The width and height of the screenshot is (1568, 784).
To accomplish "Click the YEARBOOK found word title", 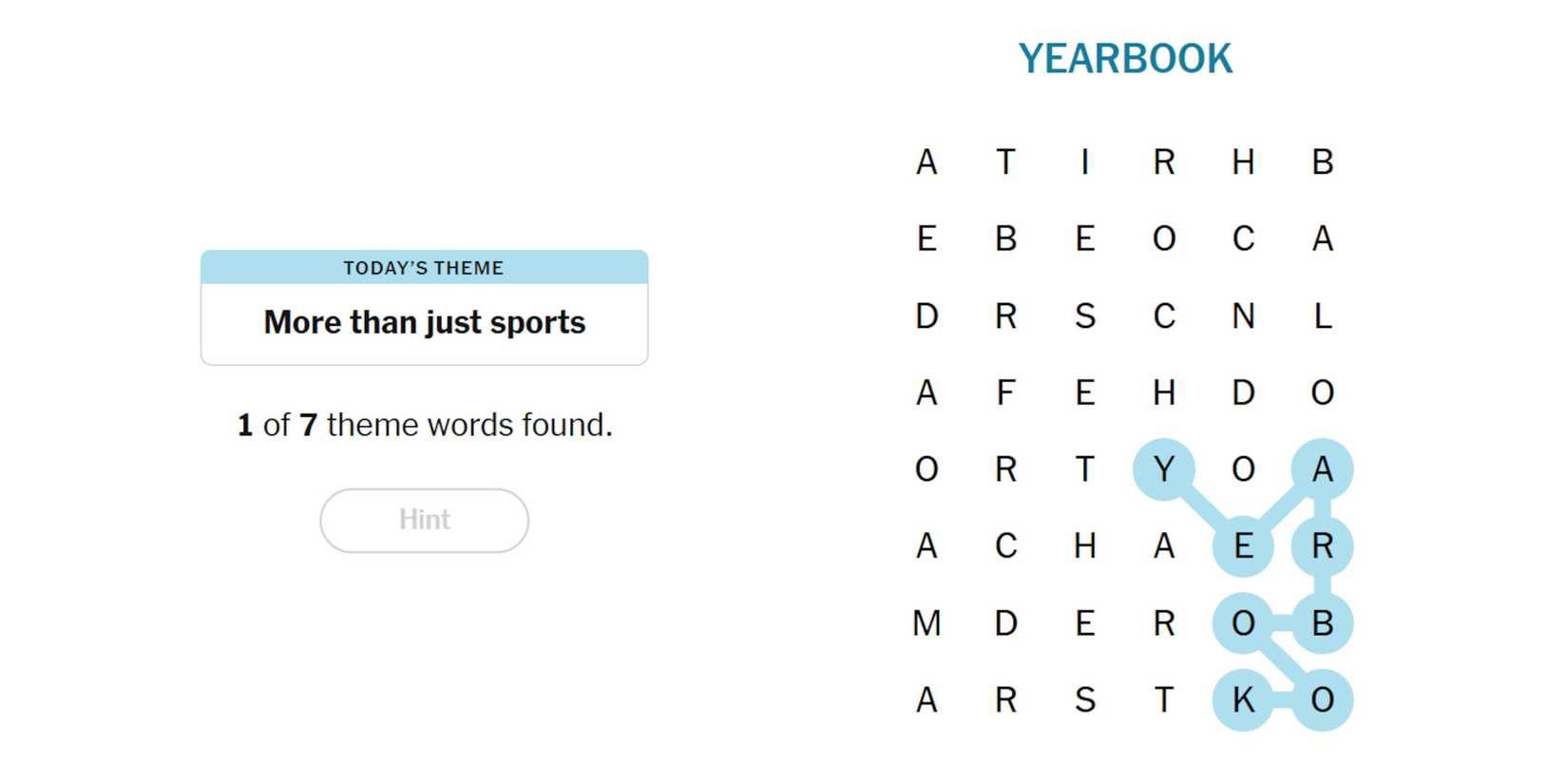I will click(1124, 59).
